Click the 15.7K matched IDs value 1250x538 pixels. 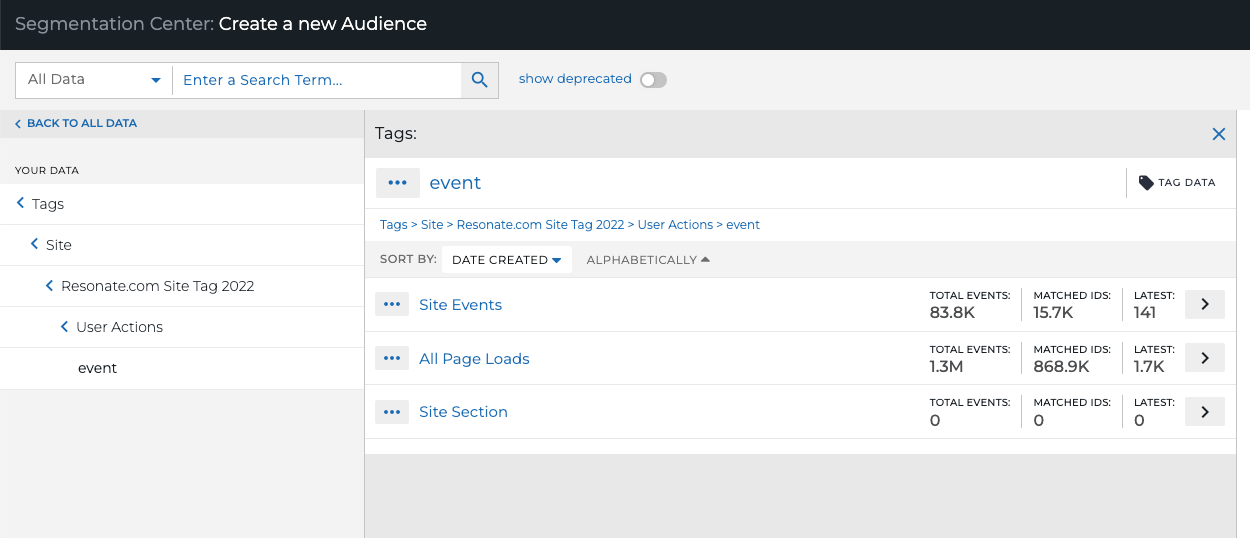point(1053,313)
